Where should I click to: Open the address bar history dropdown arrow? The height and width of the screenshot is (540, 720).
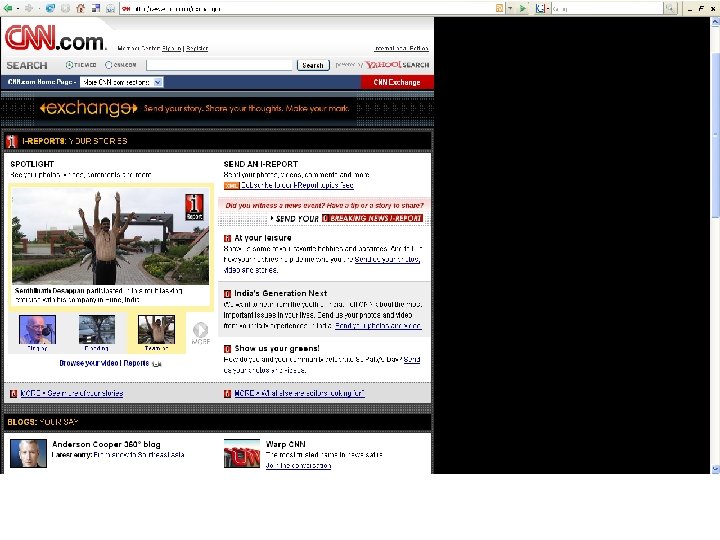pos(510,8)
